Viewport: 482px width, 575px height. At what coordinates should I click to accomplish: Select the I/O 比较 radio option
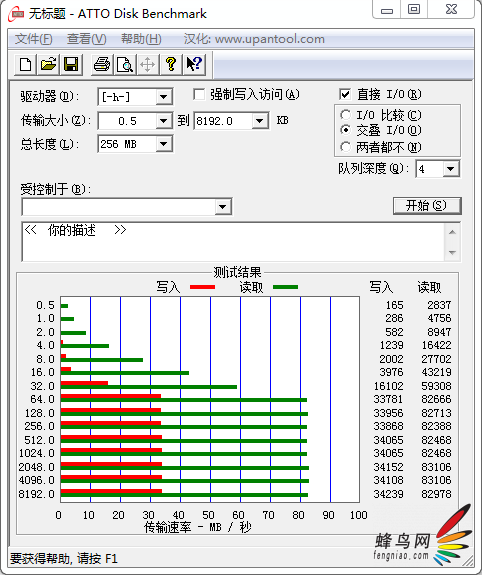click(x=345, y=115)
